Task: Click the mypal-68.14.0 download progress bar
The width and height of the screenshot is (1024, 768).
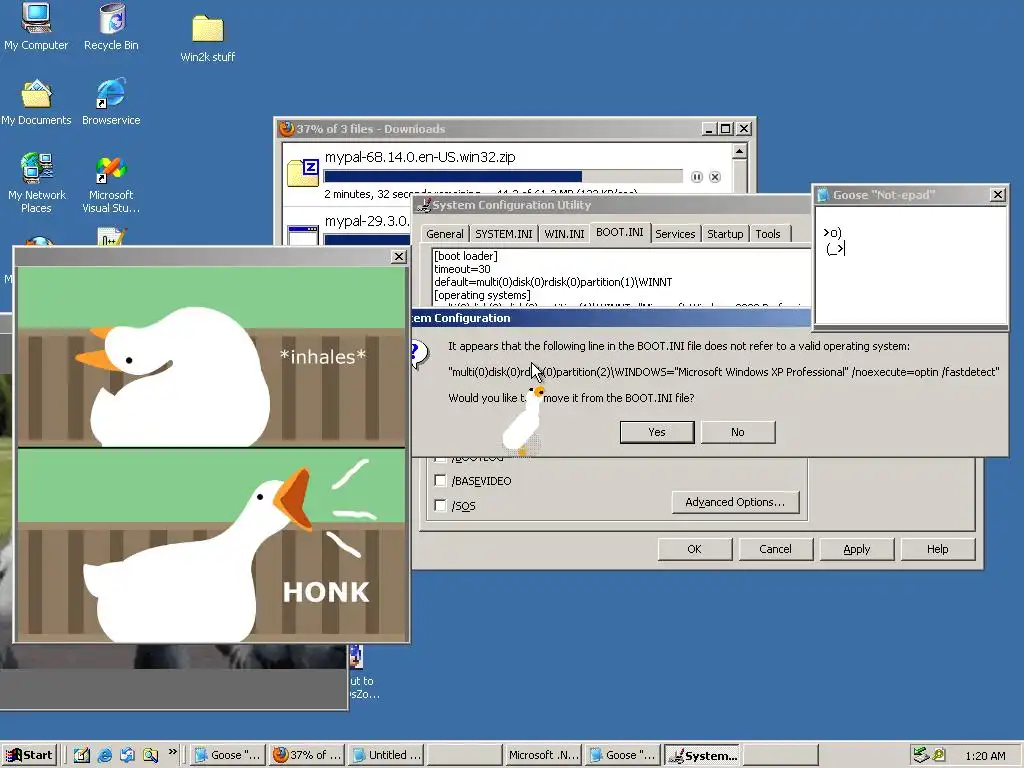Action: 503,176
